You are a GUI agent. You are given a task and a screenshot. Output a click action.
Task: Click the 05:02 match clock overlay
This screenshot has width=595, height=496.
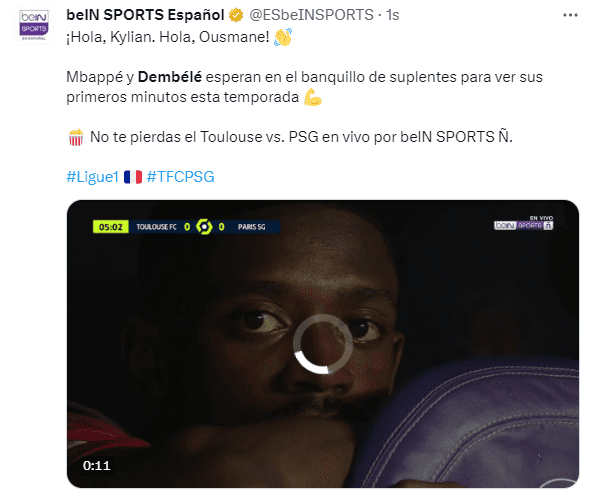tap(111, 227)
